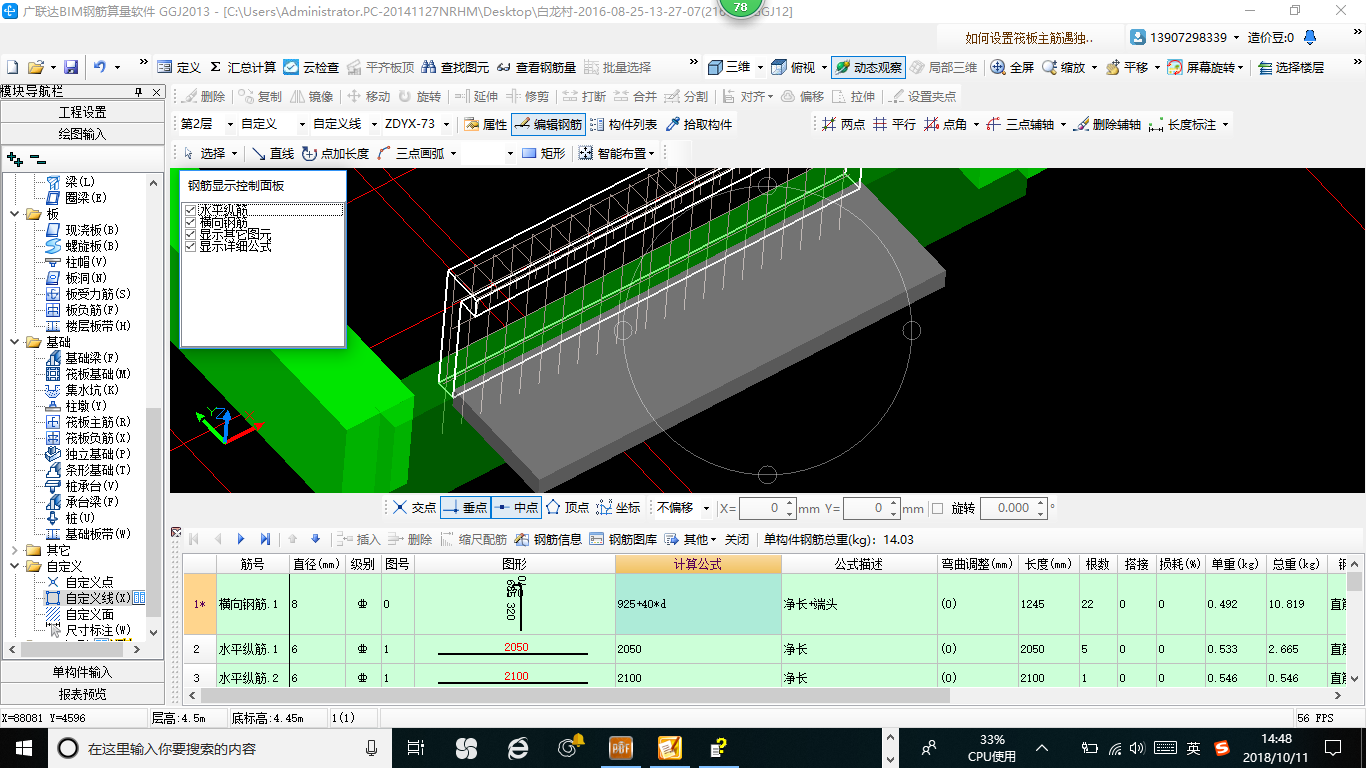
Task: Open the 属性 properties panel
Action: tap(486, 124)
